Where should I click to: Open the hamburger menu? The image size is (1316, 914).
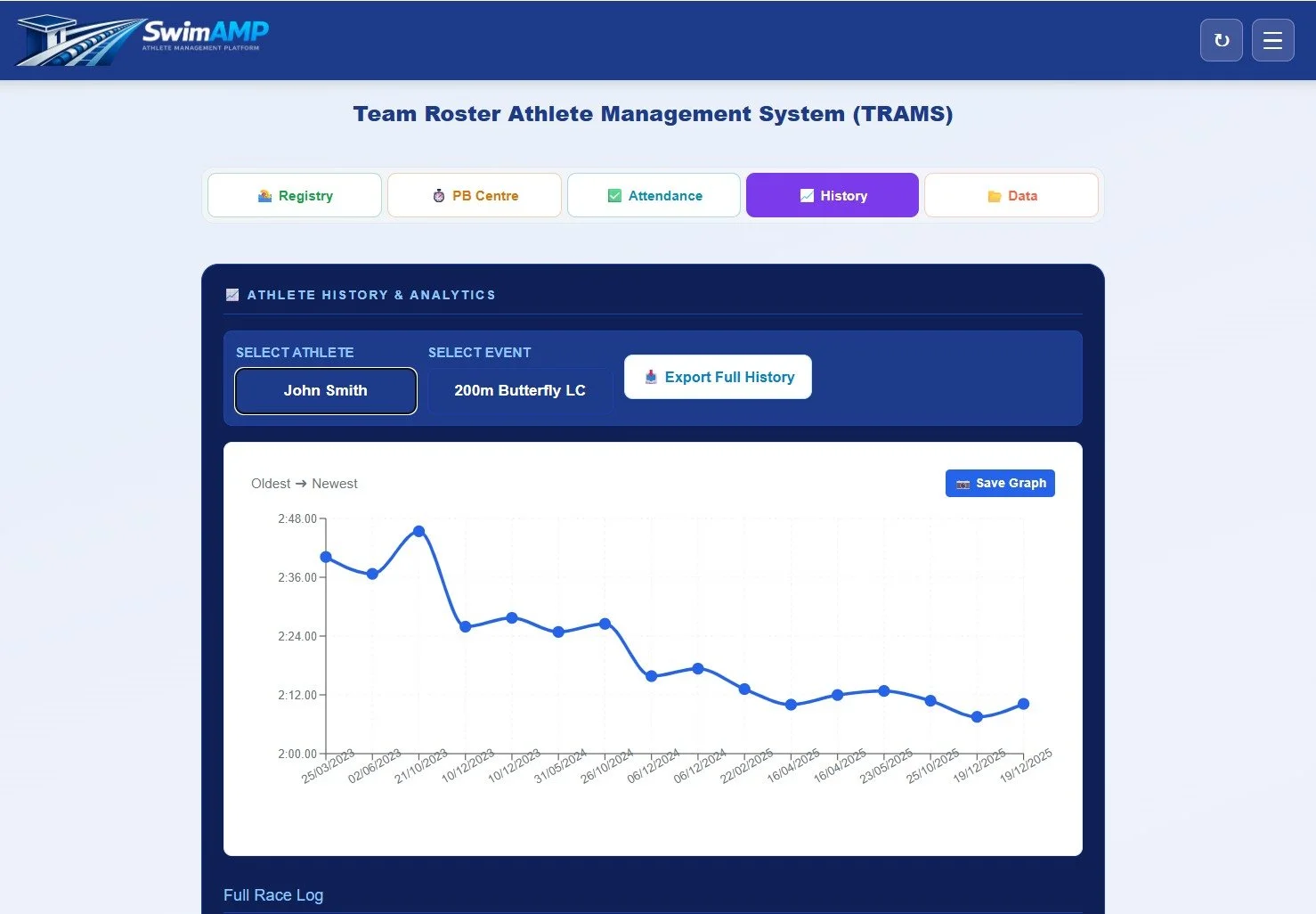click(x=1273, y=40)
